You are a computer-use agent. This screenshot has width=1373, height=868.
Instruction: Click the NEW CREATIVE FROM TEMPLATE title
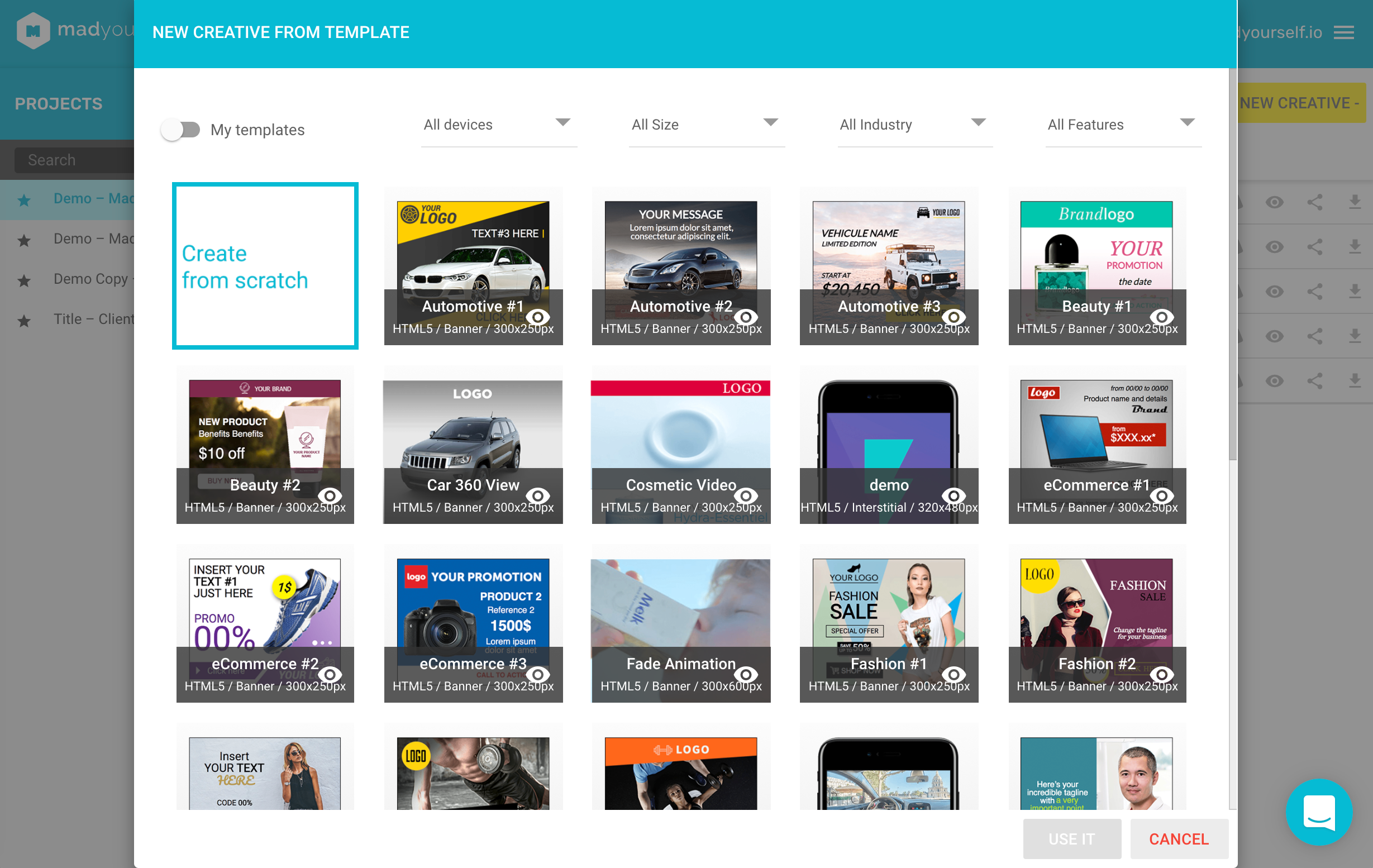pyautogui.click(x=281, y=32)
